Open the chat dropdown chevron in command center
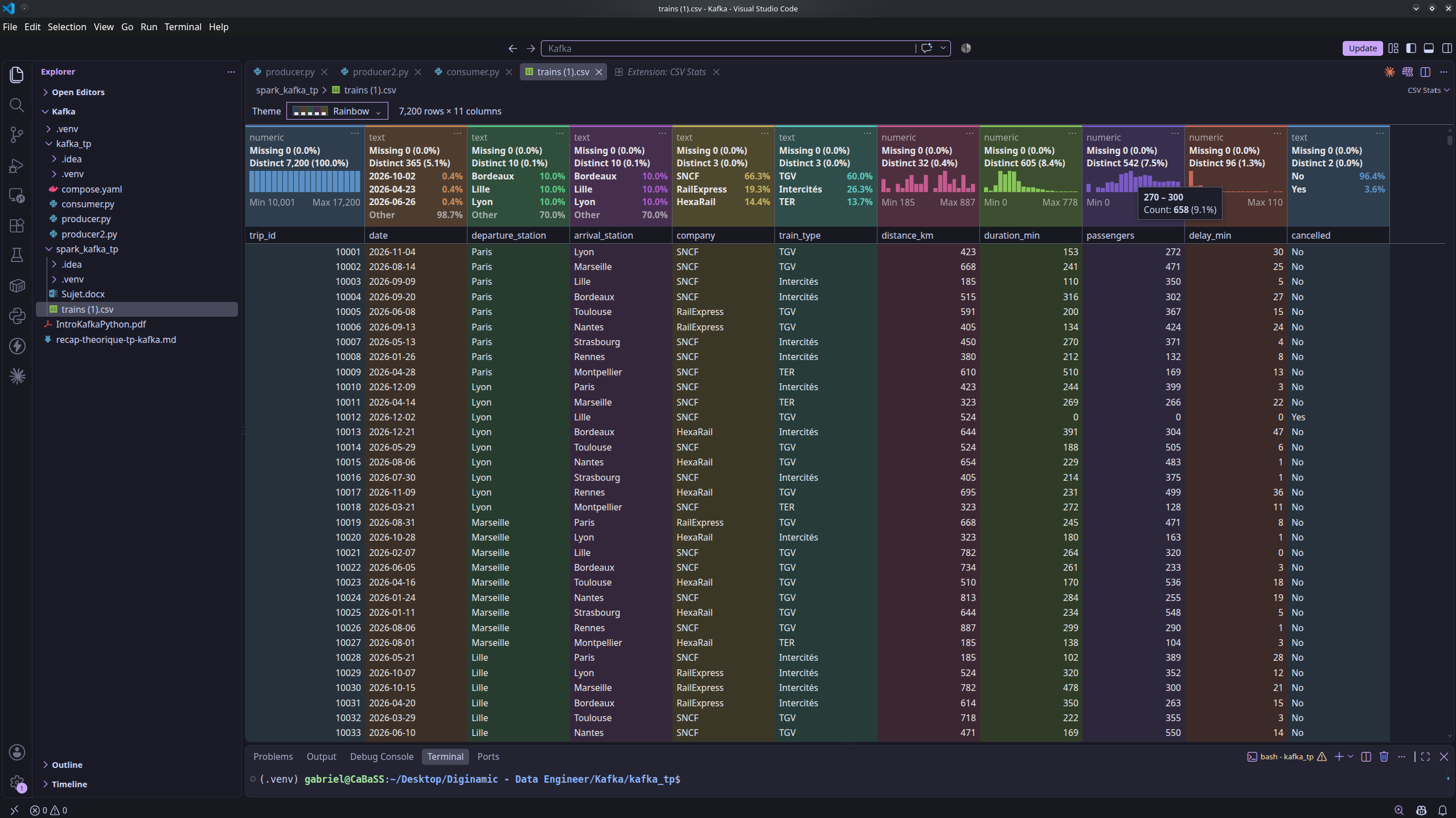The width and height of the screenshot is (1456, 818). [943, 48]
